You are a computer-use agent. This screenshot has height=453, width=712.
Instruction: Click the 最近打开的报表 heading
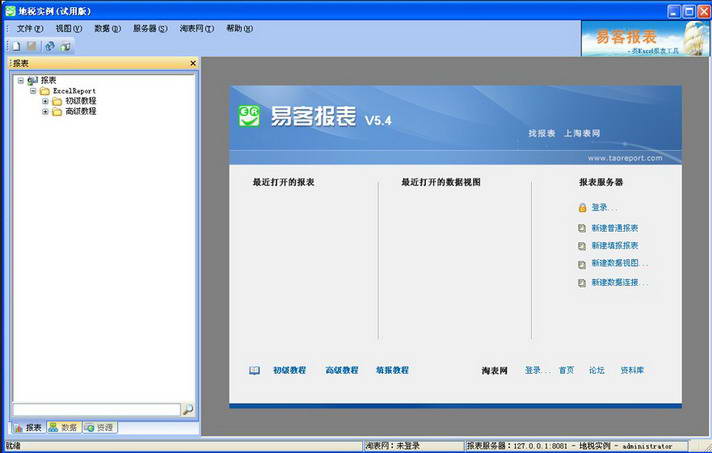click(x=283, y=182)
